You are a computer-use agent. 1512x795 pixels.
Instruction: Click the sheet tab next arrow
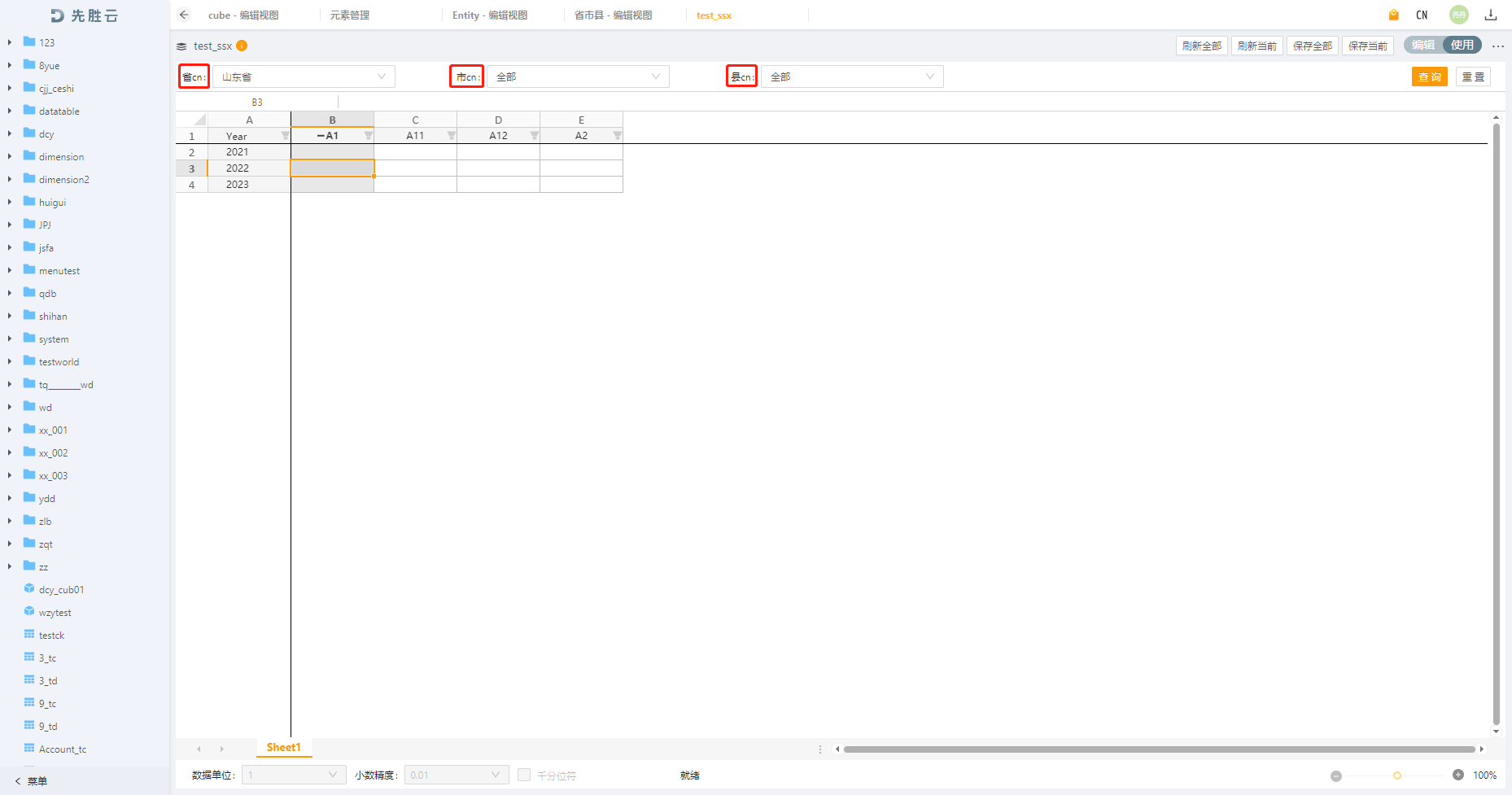221,749
